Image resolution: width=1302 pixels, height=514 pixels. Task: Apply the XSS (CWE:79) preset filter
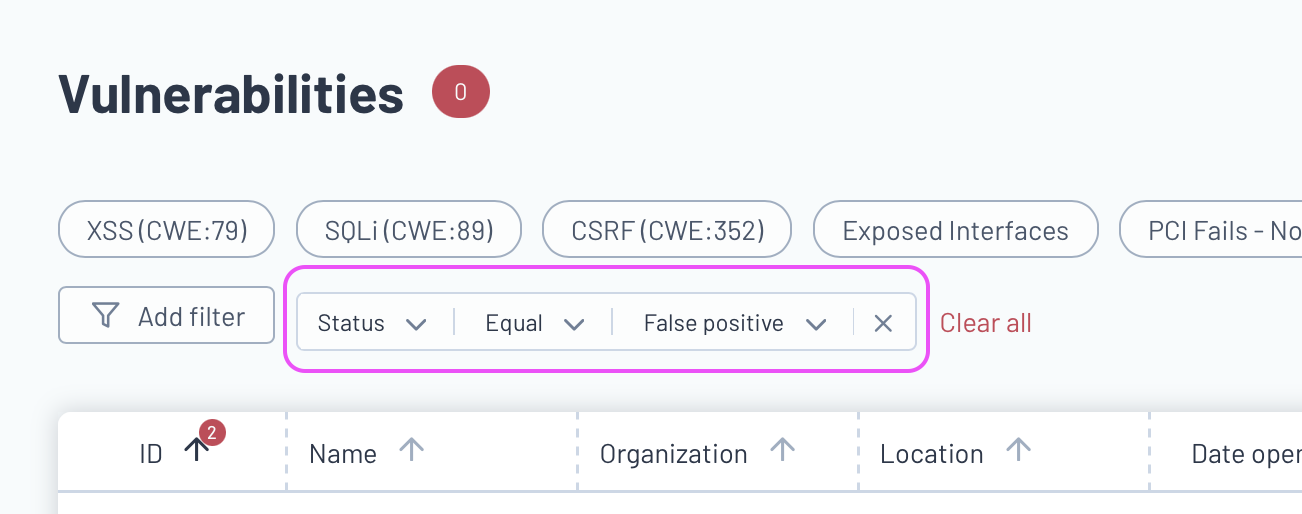(x=167, y=230)
